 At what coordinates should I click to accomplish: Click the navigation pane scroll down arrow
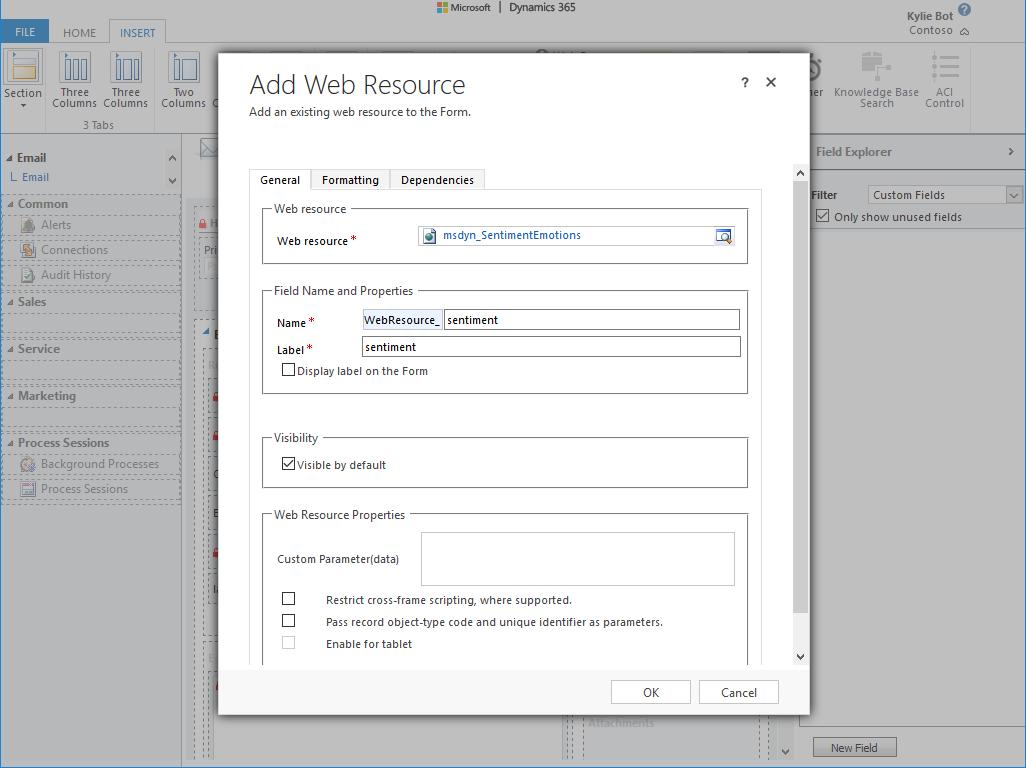(172, 181)
